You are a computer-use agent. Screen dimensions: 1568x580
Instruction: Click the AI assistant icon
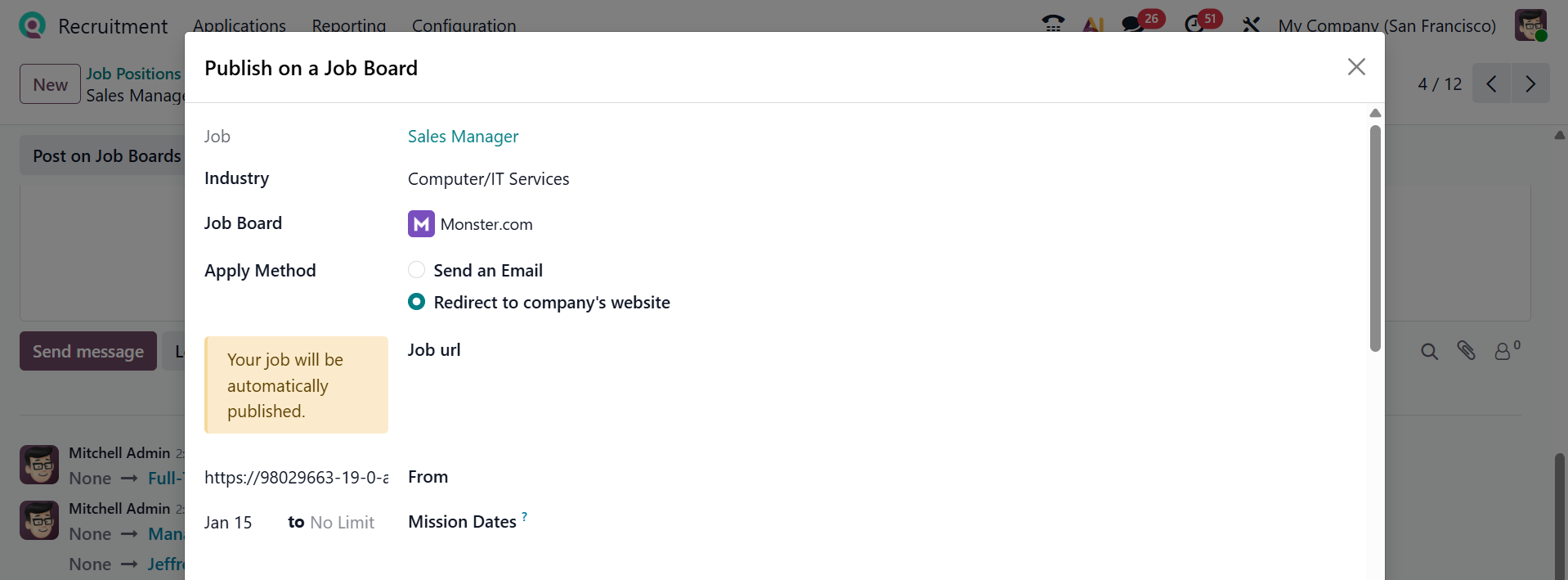(x=1093, y=25)
